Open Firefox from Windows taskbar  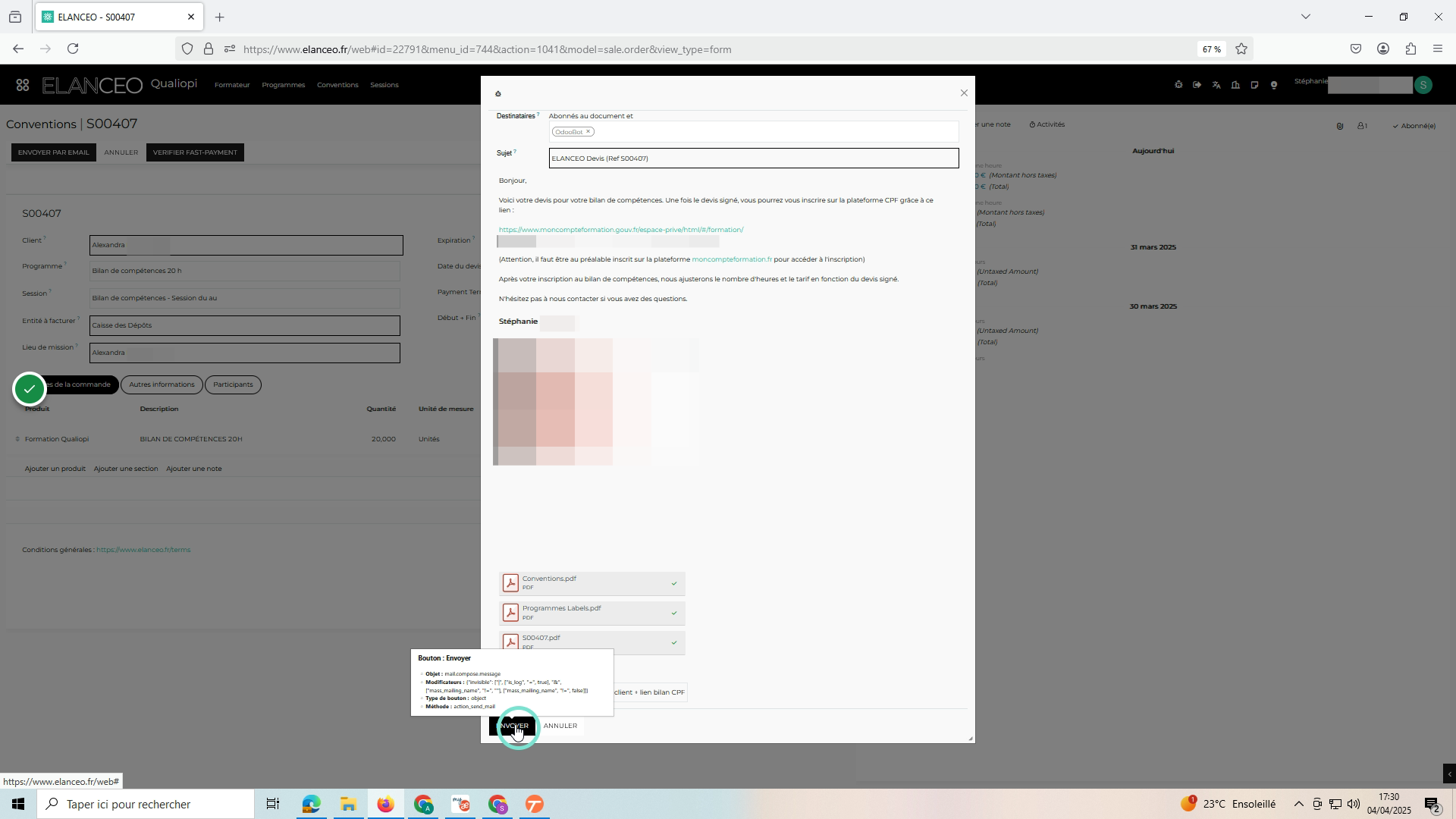tap(385, 805)
